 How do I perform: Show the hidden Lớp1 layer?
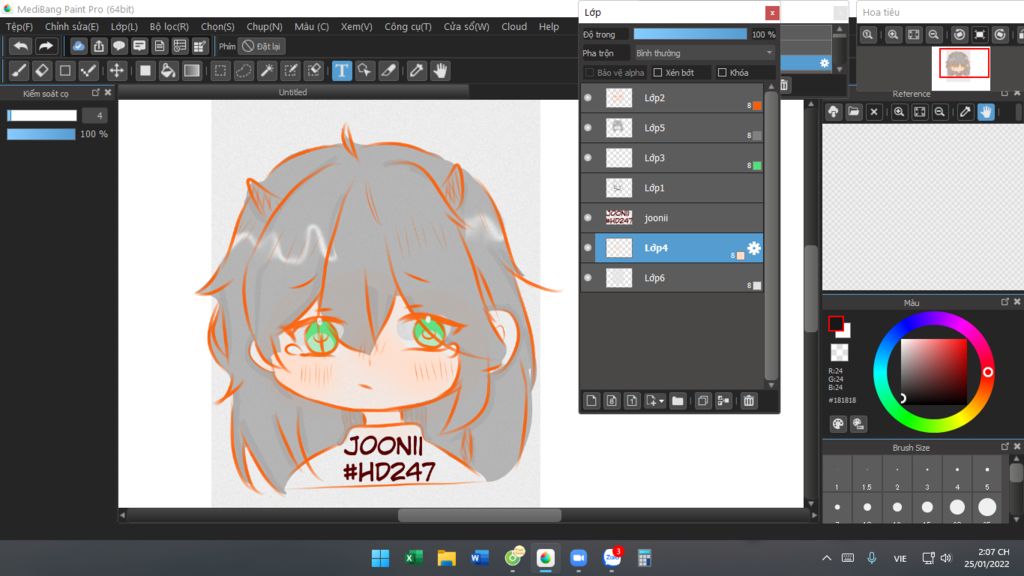tap(588, 188)
